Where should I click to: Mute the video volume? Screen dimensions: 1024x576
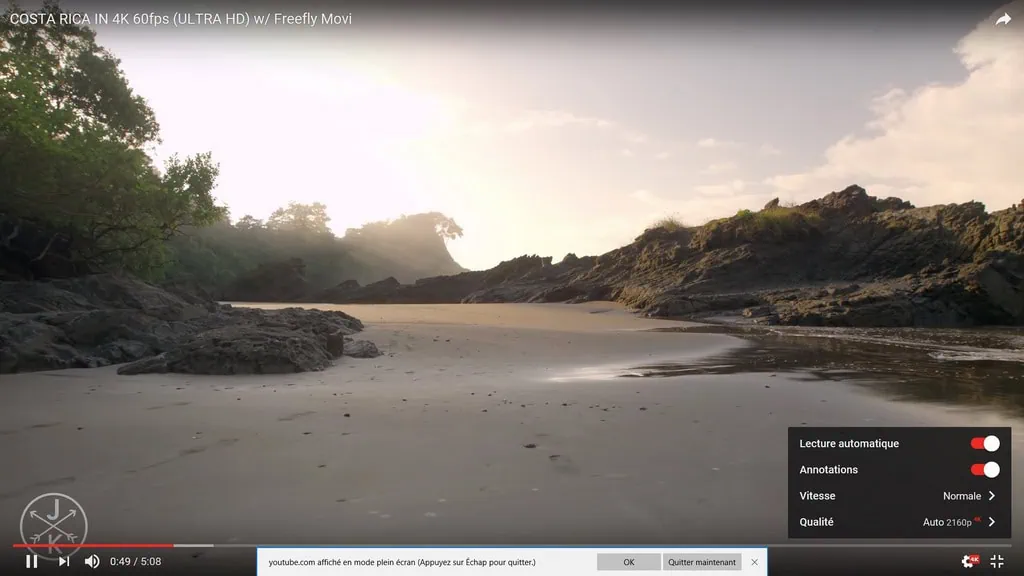[92, 561]
